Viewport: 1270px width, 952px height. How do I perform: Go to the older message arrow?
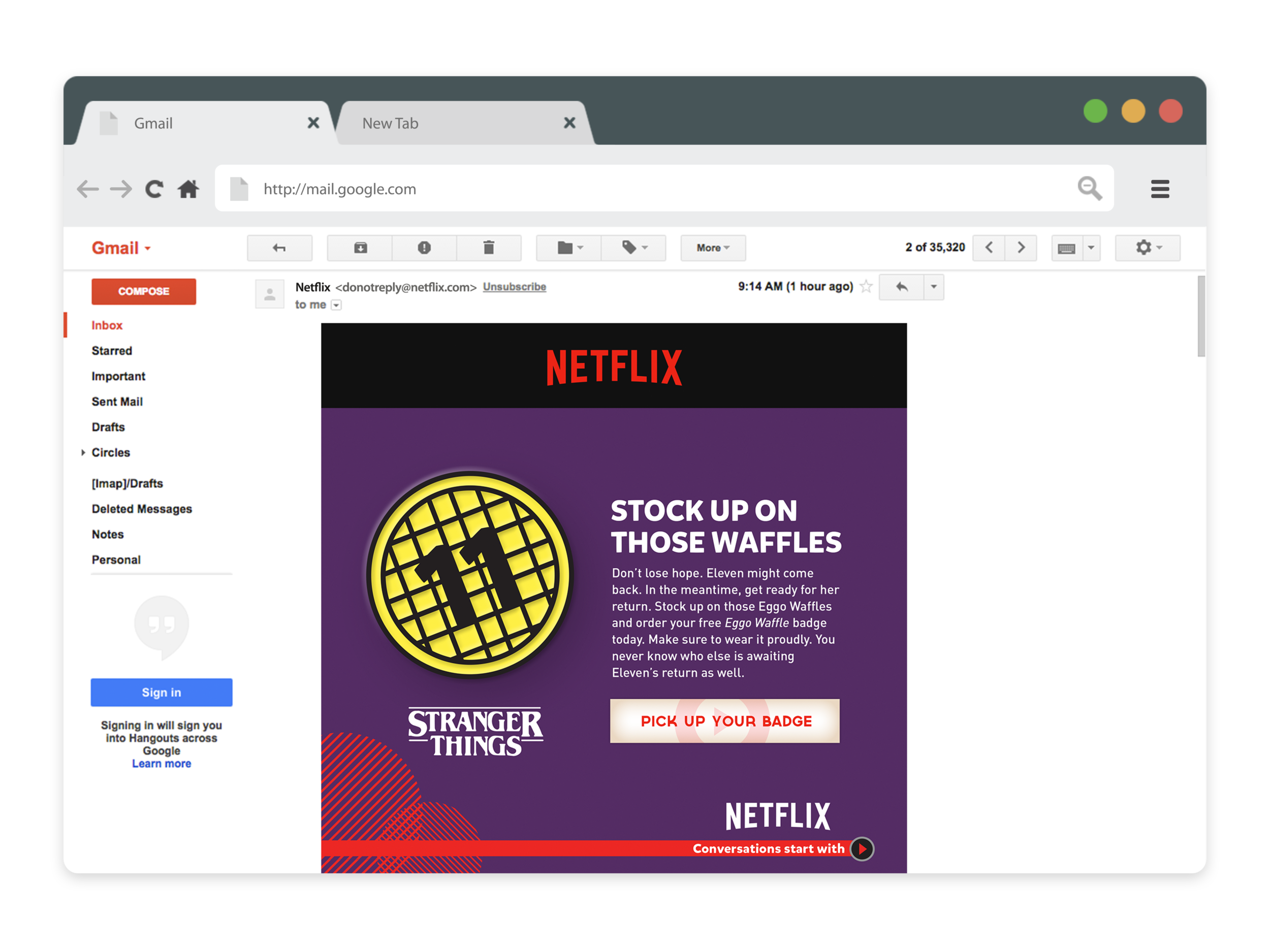coord(1021,248)
